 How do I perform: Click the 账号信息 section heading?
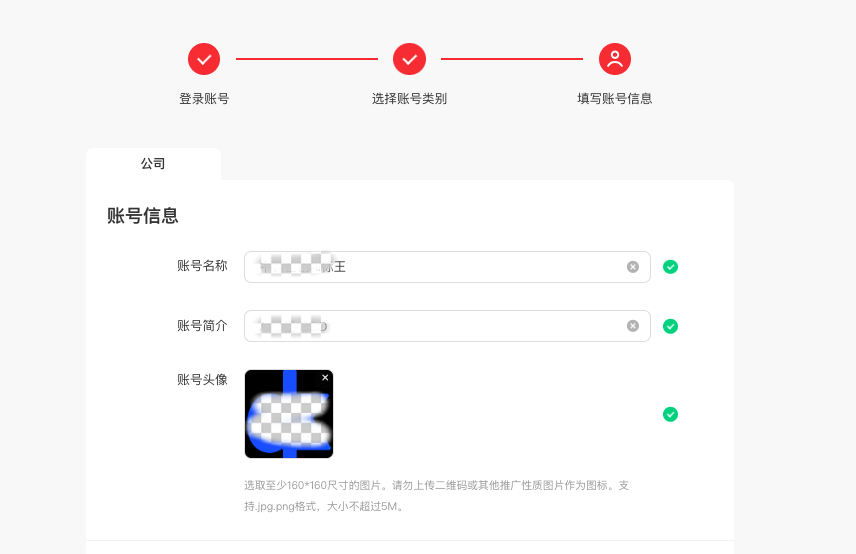(x=142, y=216)
